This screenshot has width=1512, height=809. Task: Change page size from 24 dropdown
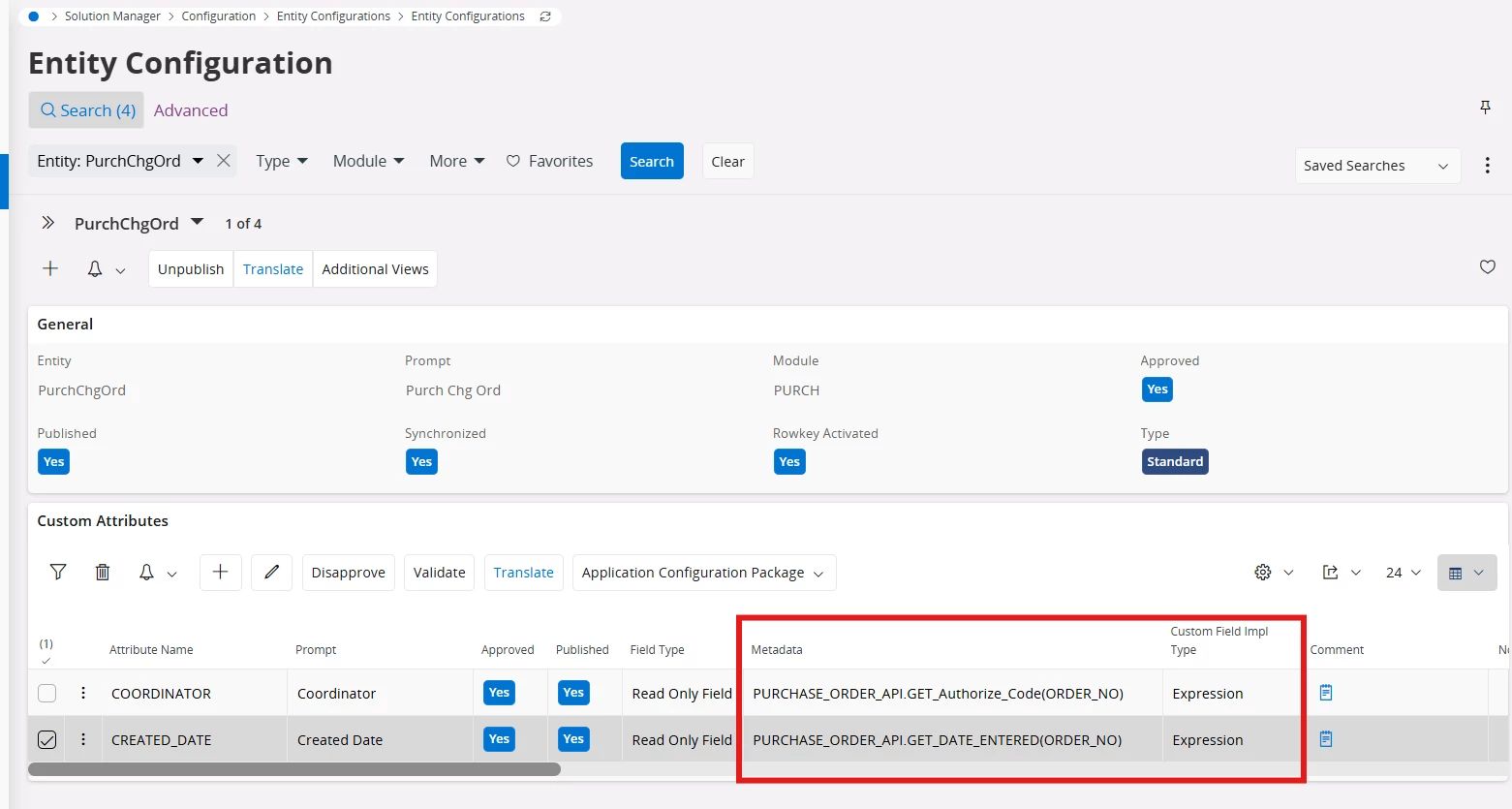(x=1404, y=573)
